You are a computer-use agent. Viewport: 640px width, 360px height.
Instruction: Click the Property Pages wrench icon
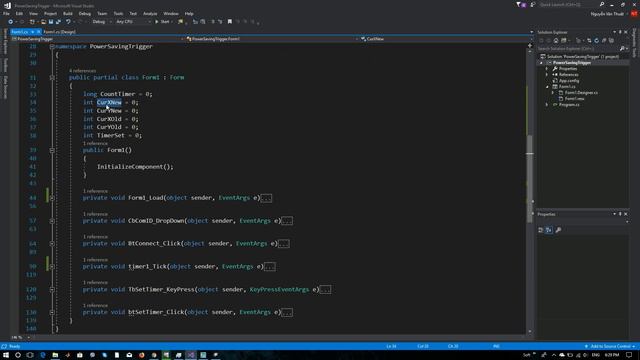pyautogui.click(x=558, y=230)
